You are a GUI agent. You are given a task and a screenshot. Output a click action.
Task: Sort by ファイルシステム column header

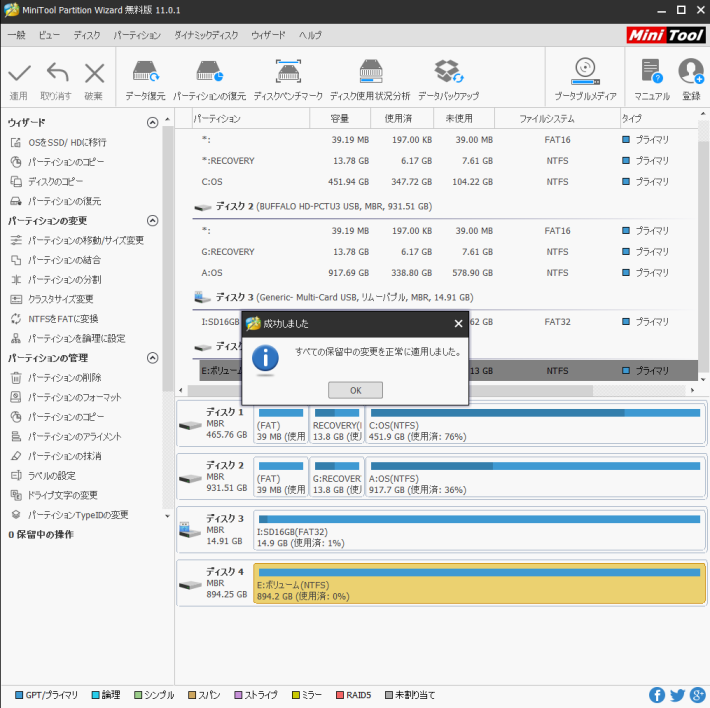tap(557, 119)
